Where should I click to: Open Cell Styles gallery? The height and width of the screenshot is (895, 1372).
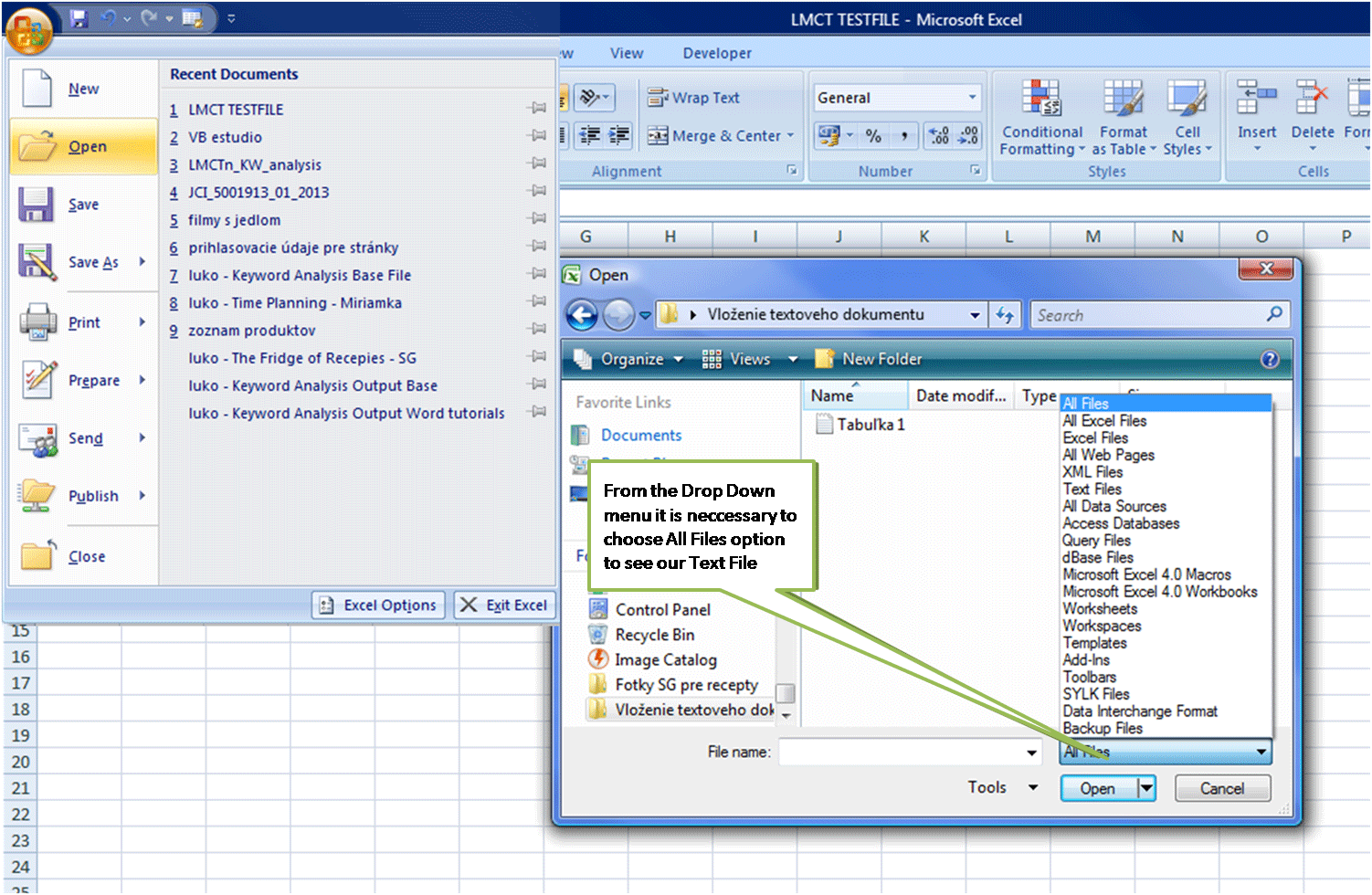pyautogui.click(x=1187, y=117)
